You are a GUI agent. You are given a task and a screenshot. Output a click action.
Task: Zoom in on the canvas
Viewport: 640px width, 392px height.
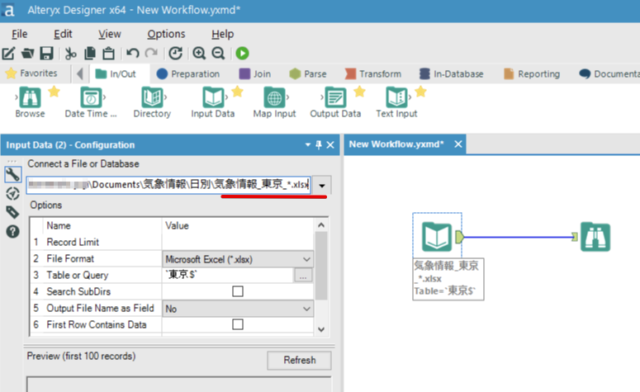point(199,53)
